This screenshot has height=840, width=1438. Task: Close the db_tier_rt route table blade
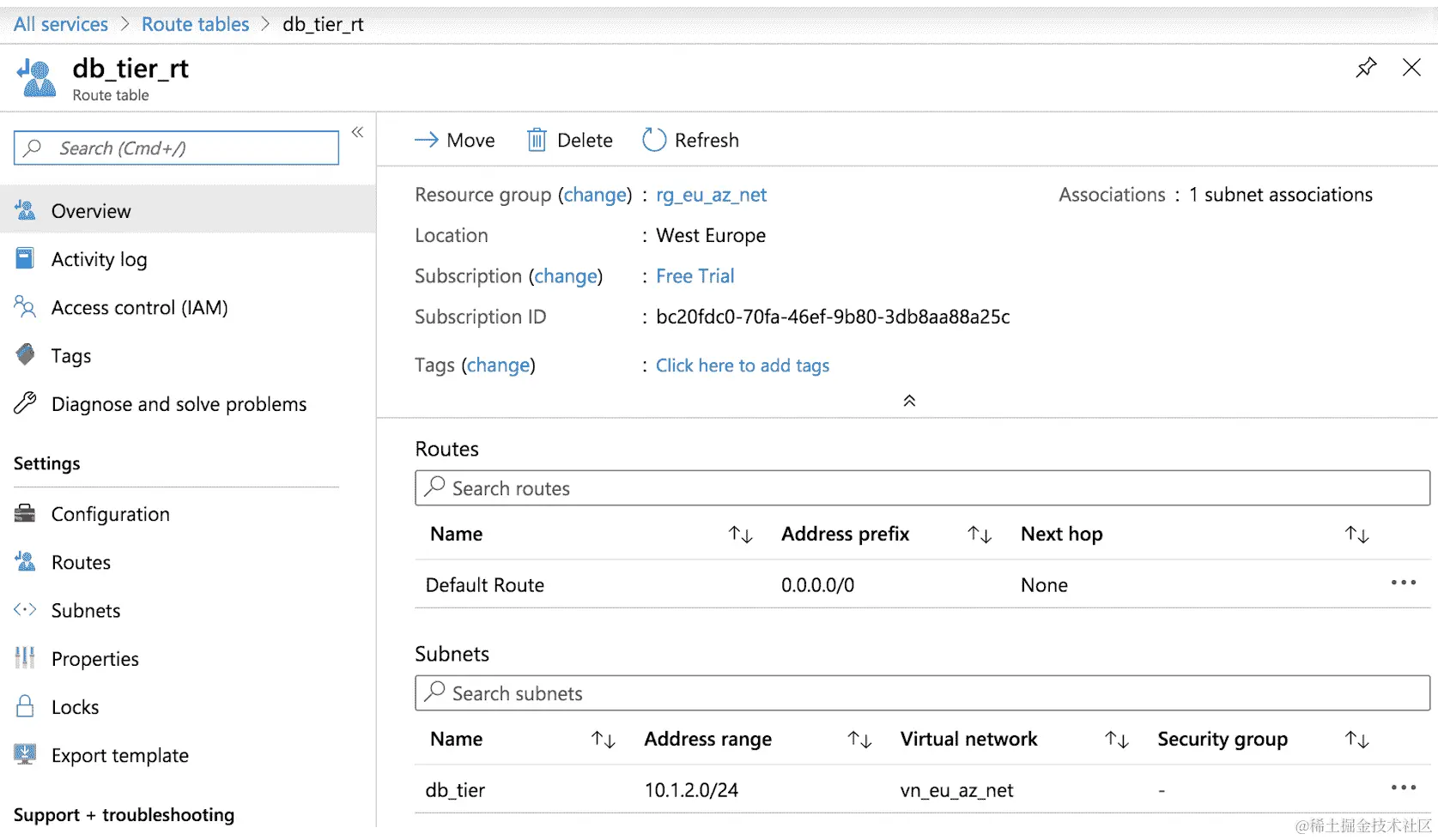(1411, 67)
